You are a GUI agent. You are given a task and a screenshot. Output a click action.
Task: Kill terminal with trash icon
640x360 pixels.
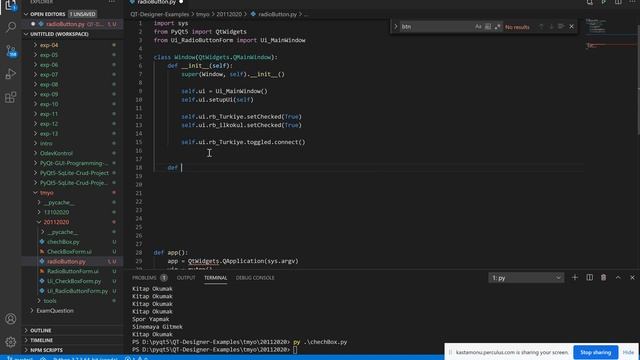(603, 278)
